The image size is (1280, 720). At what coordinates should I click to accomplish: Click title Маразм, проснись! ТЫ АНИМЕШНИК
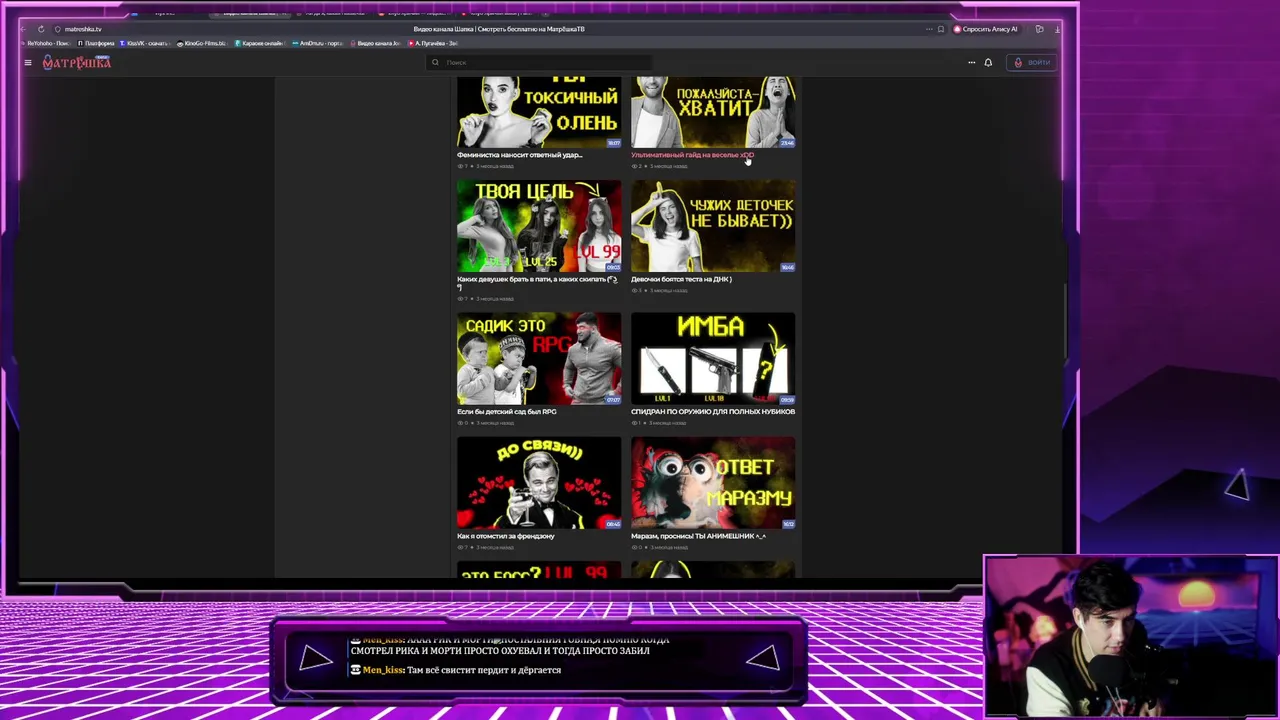(698, 536)
